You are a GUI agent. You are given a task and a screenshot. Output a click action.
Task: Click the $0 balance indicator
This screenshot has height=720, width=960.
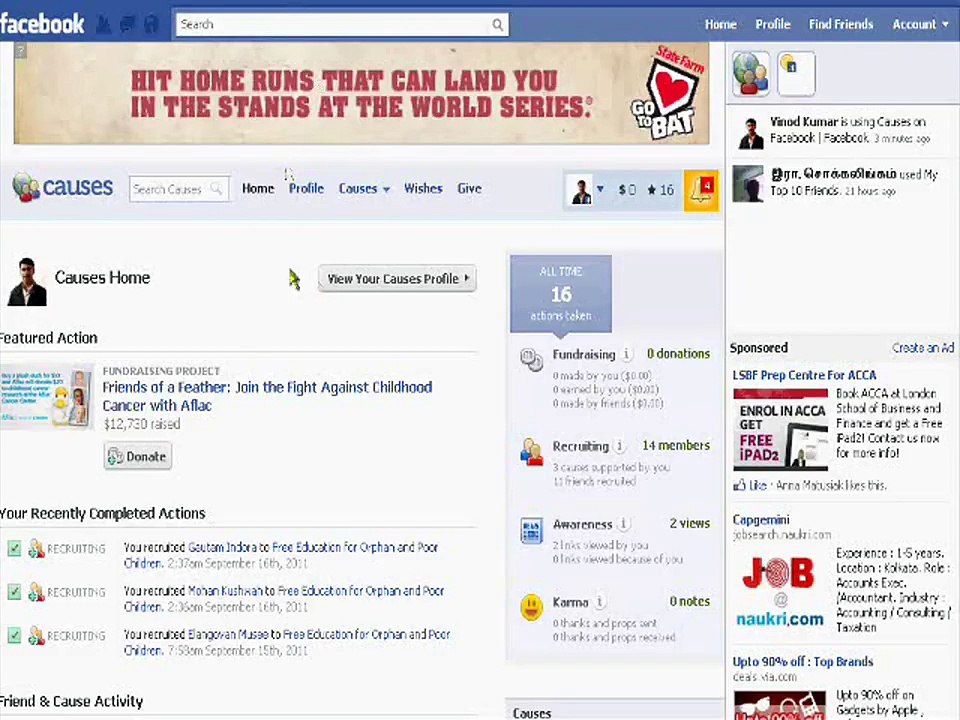(x=627, y=190)
